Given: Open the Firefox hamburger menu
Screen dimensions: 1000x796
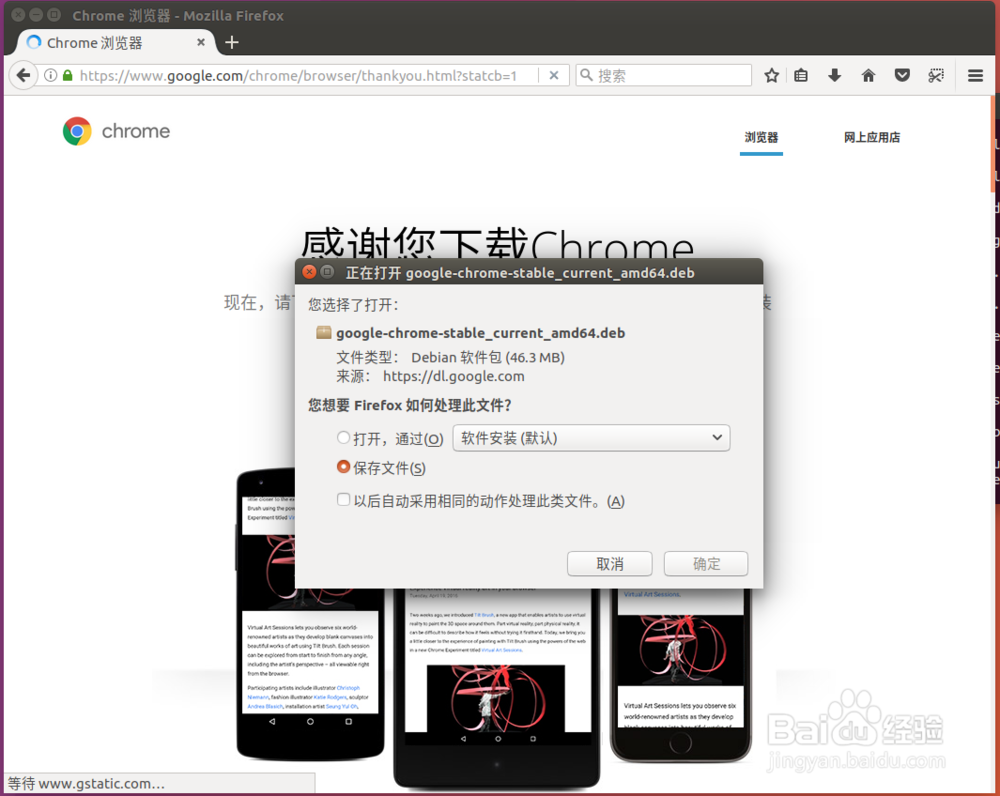Looking at the screenshot, I should (x=975, y=75).
